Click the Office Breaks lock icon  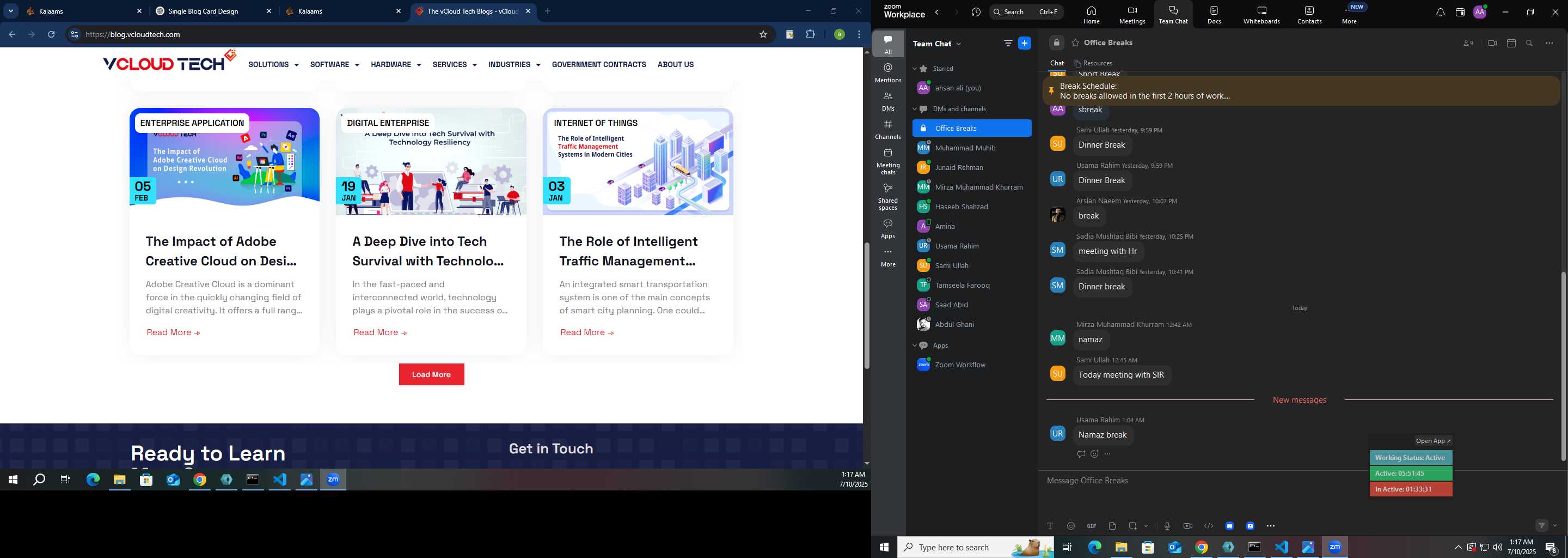(x=1057, y=43)
